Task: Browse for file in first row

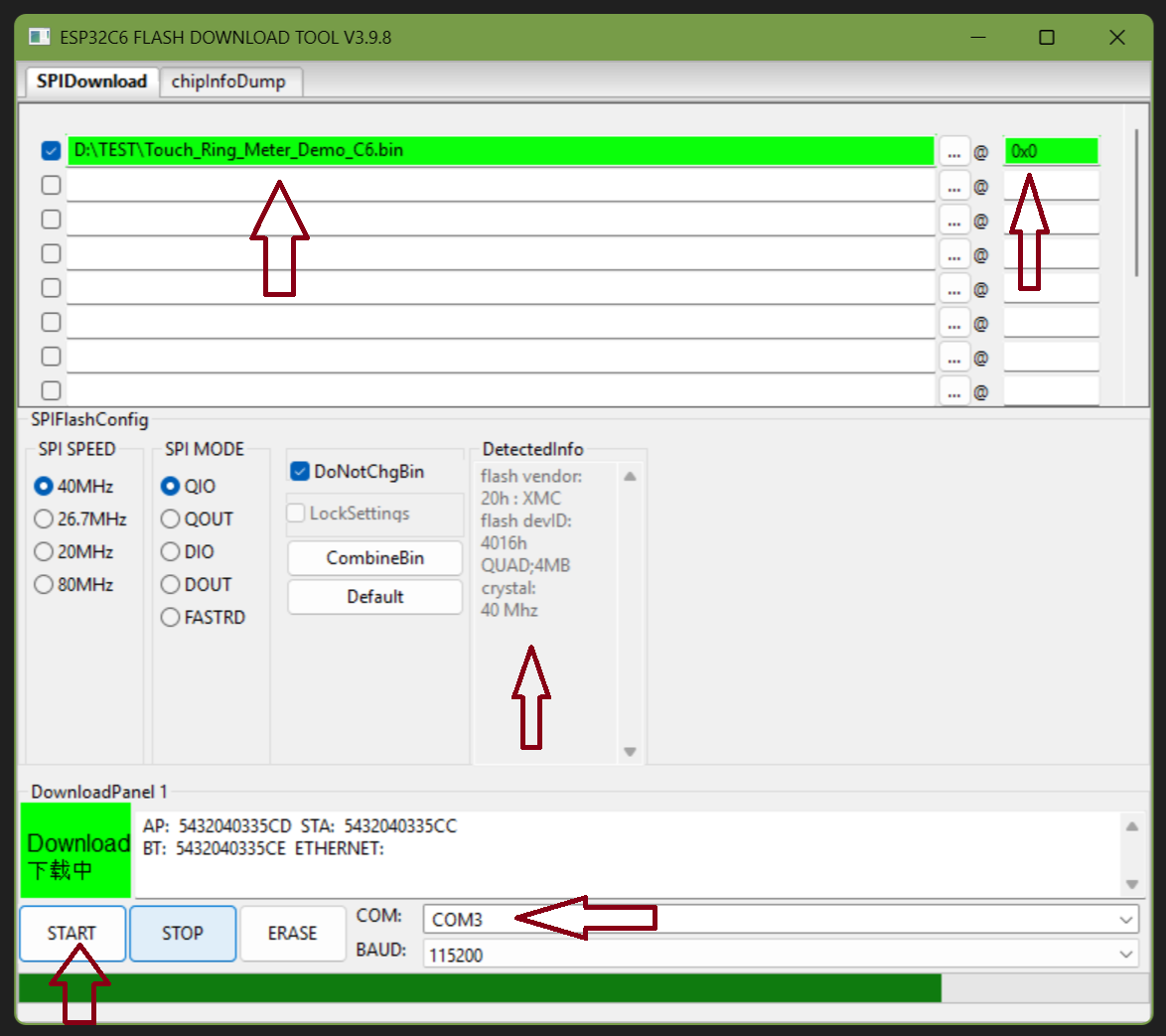Action: pyautogui.click(x=954, y=152)
